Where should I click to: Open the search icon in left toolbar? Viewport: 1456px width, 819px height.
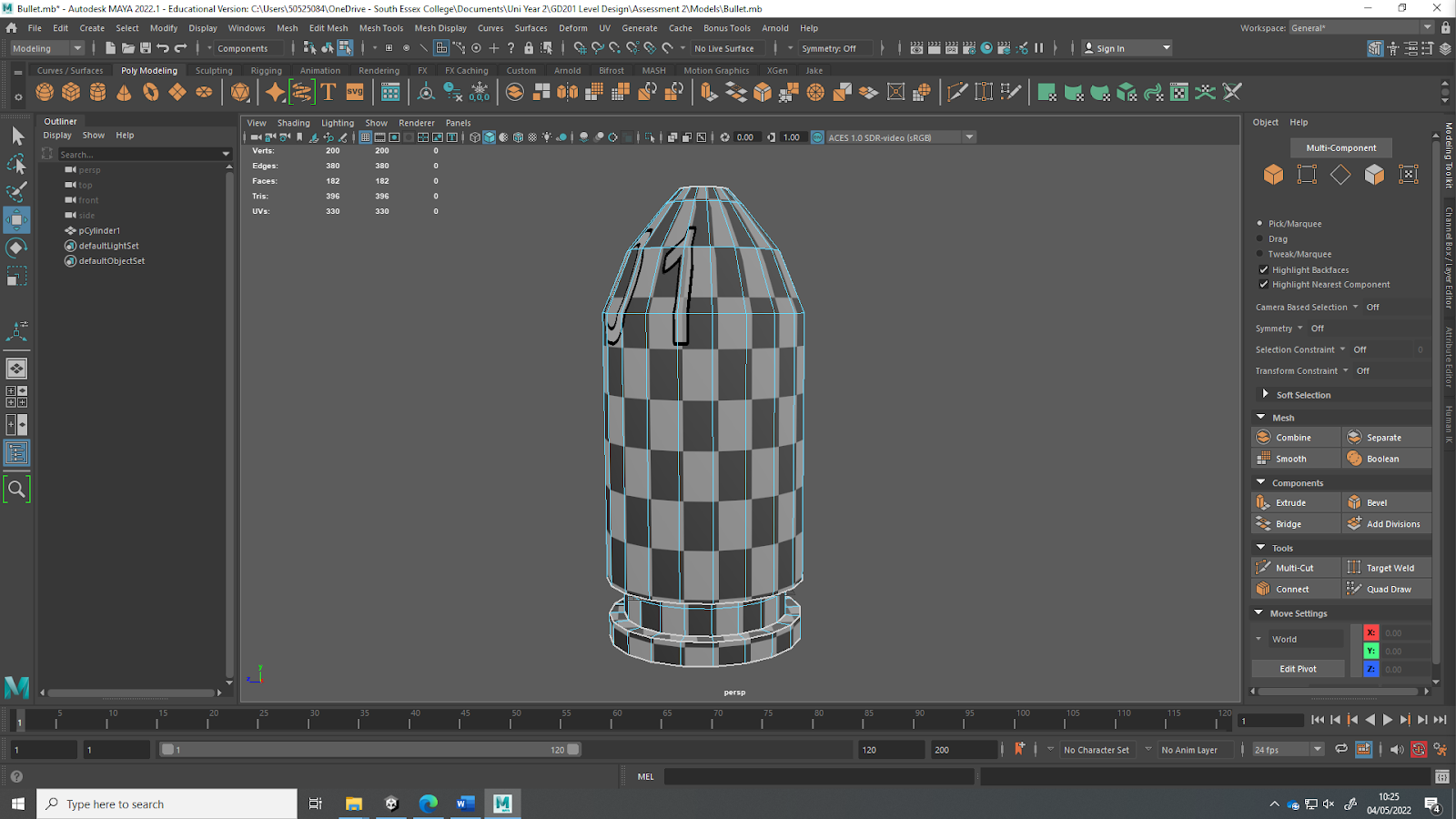[x=16, y=490]
